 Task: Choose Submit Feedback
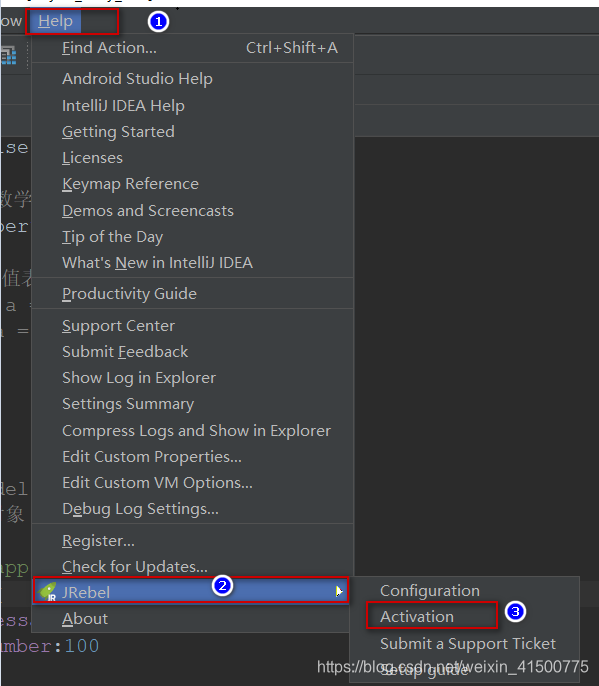pyautogui.click(x=193, y=352)
